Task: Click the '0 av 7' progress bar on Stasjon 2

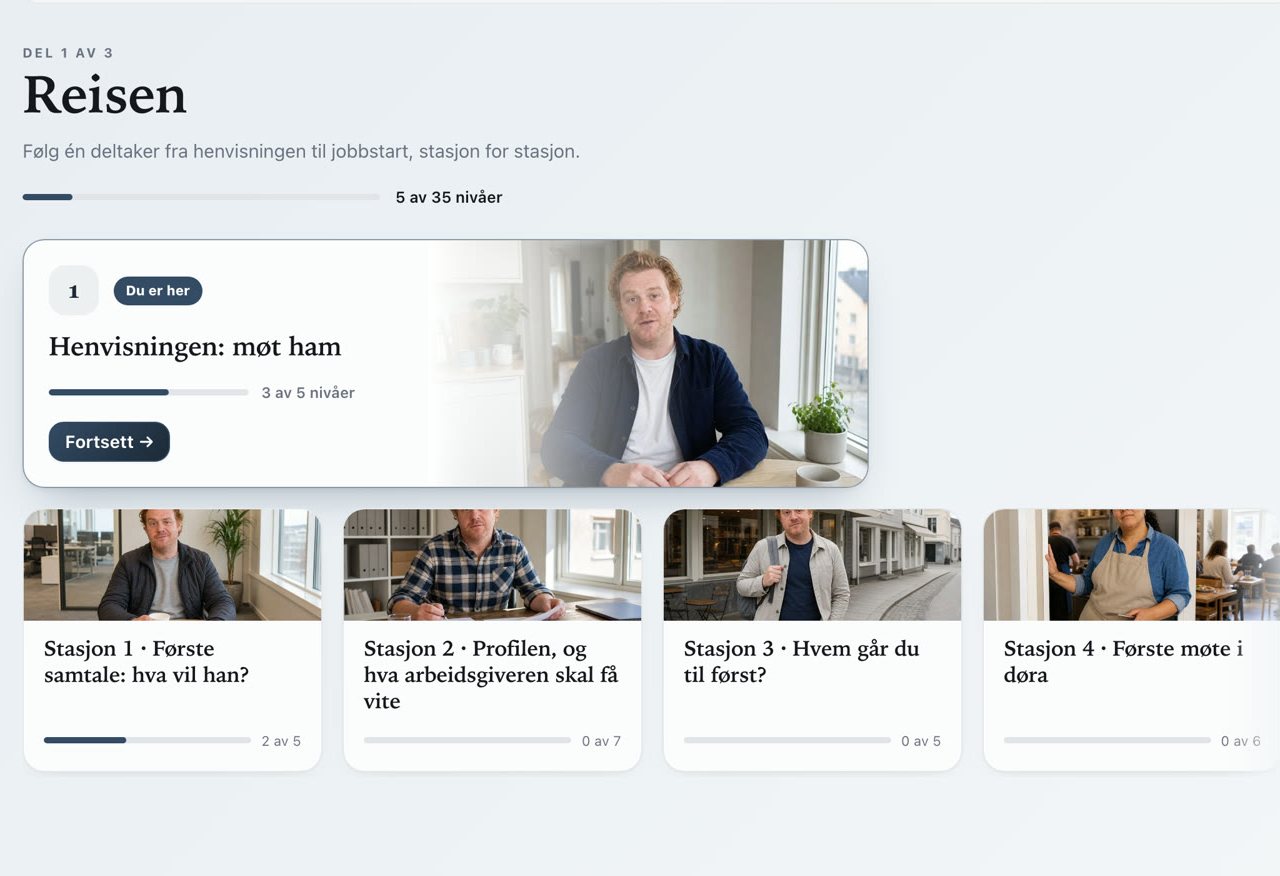Action: coord(467,740)
